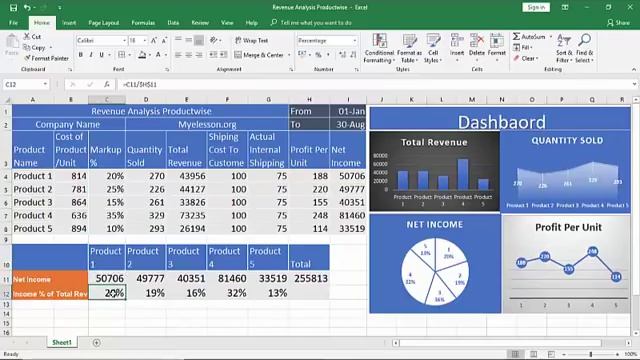Image resolution: width=640 pixels, height=360 pixels.
Task: Switch to the Formulas tab
Action: tap(143, 23)
